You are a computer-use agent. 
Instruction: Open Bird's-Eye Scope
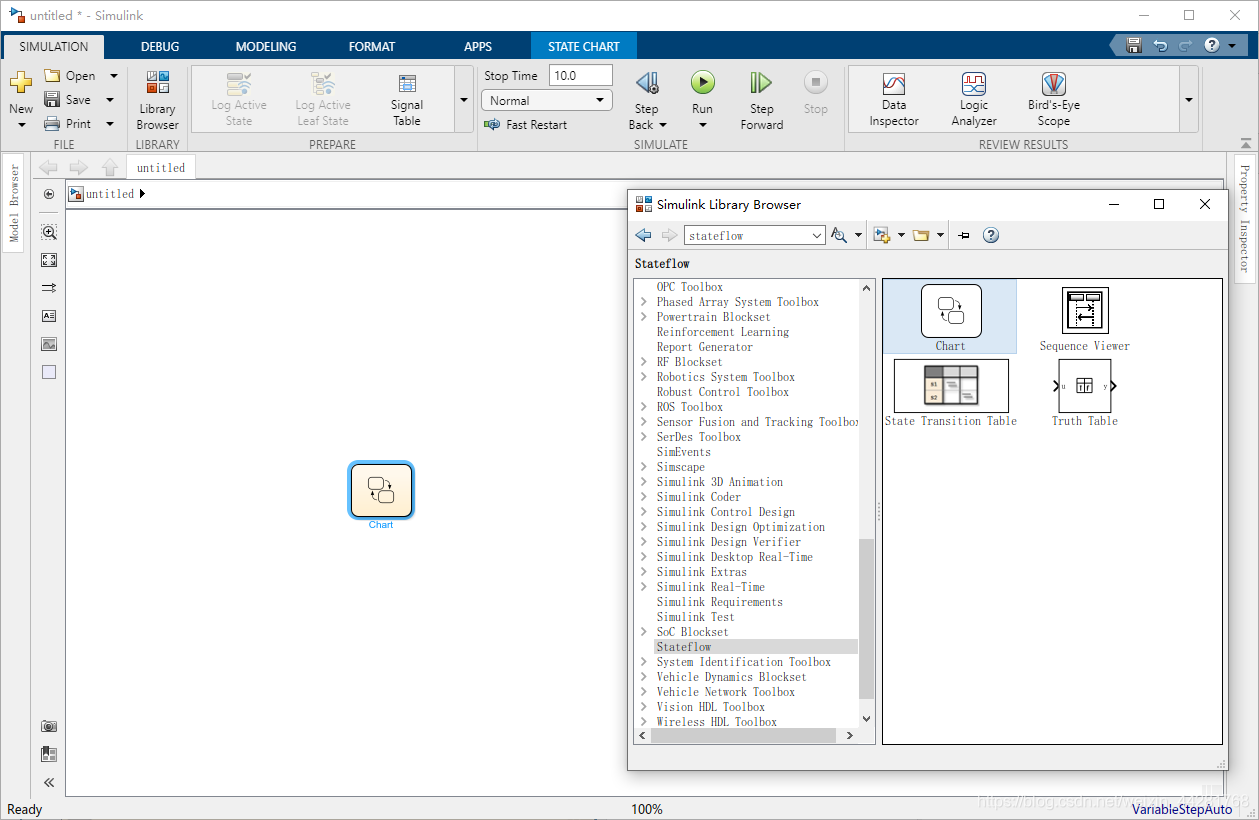point(1054,100)
